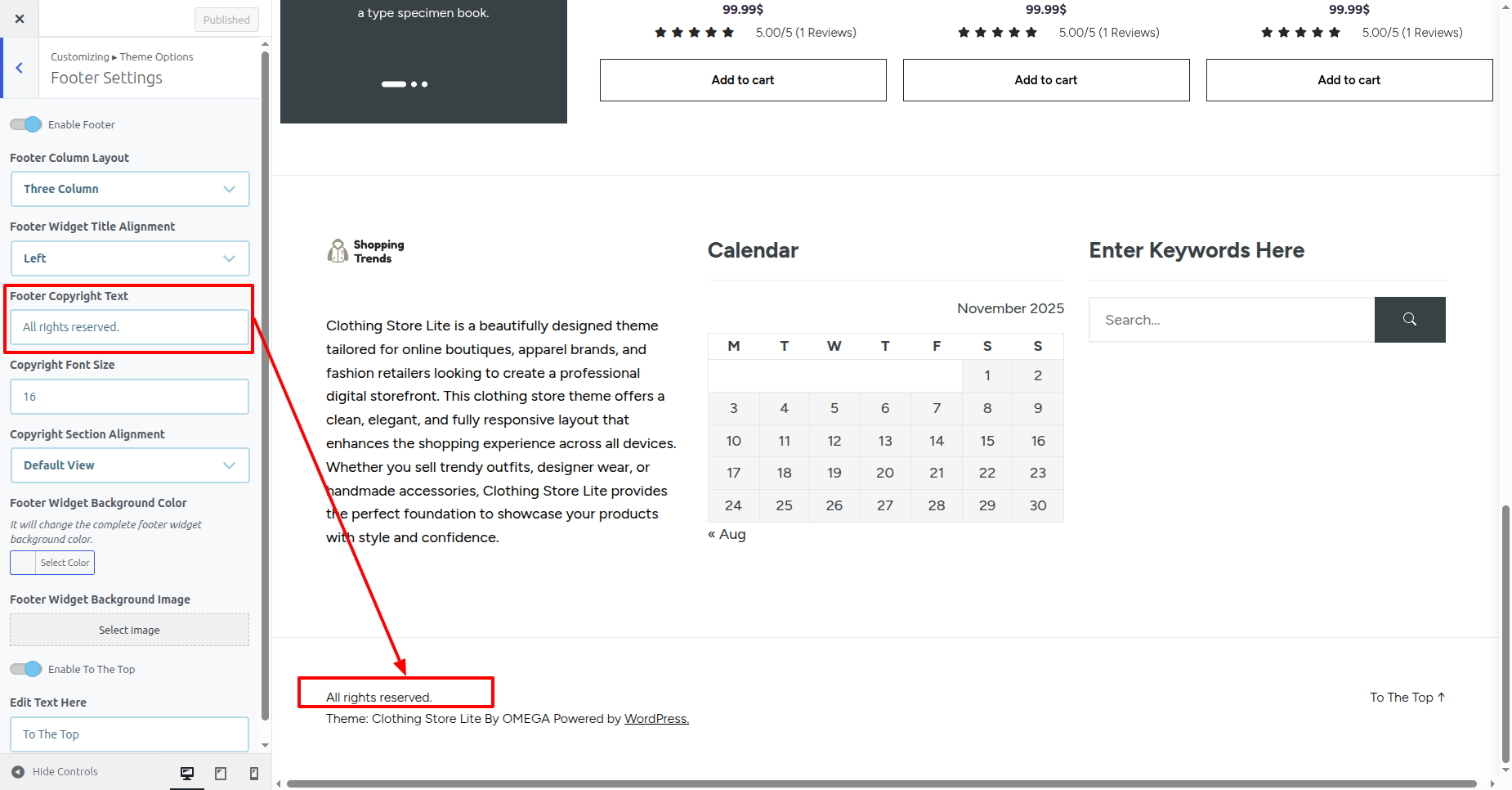
Task: Open the Footer Column Layout dropdown
Action: pos(130,189)
